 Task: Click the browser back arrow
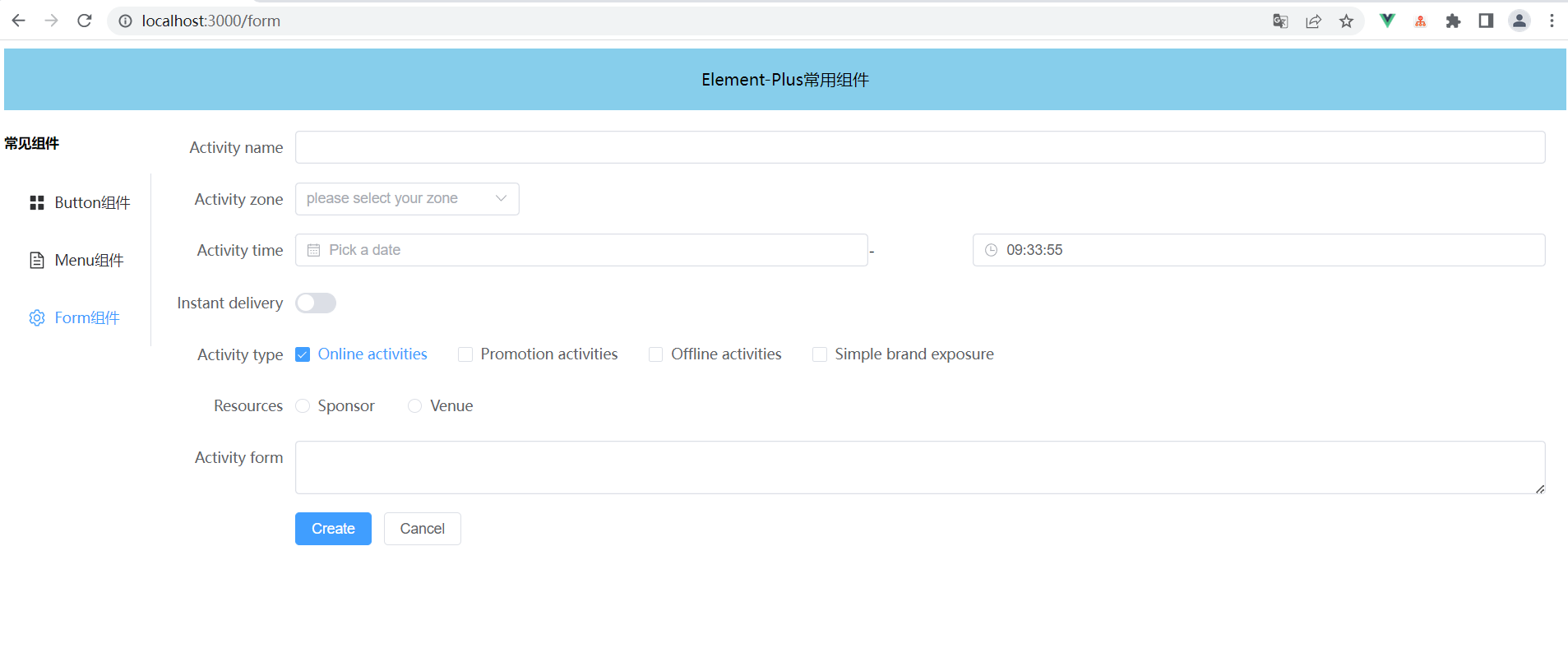(18, 21)
